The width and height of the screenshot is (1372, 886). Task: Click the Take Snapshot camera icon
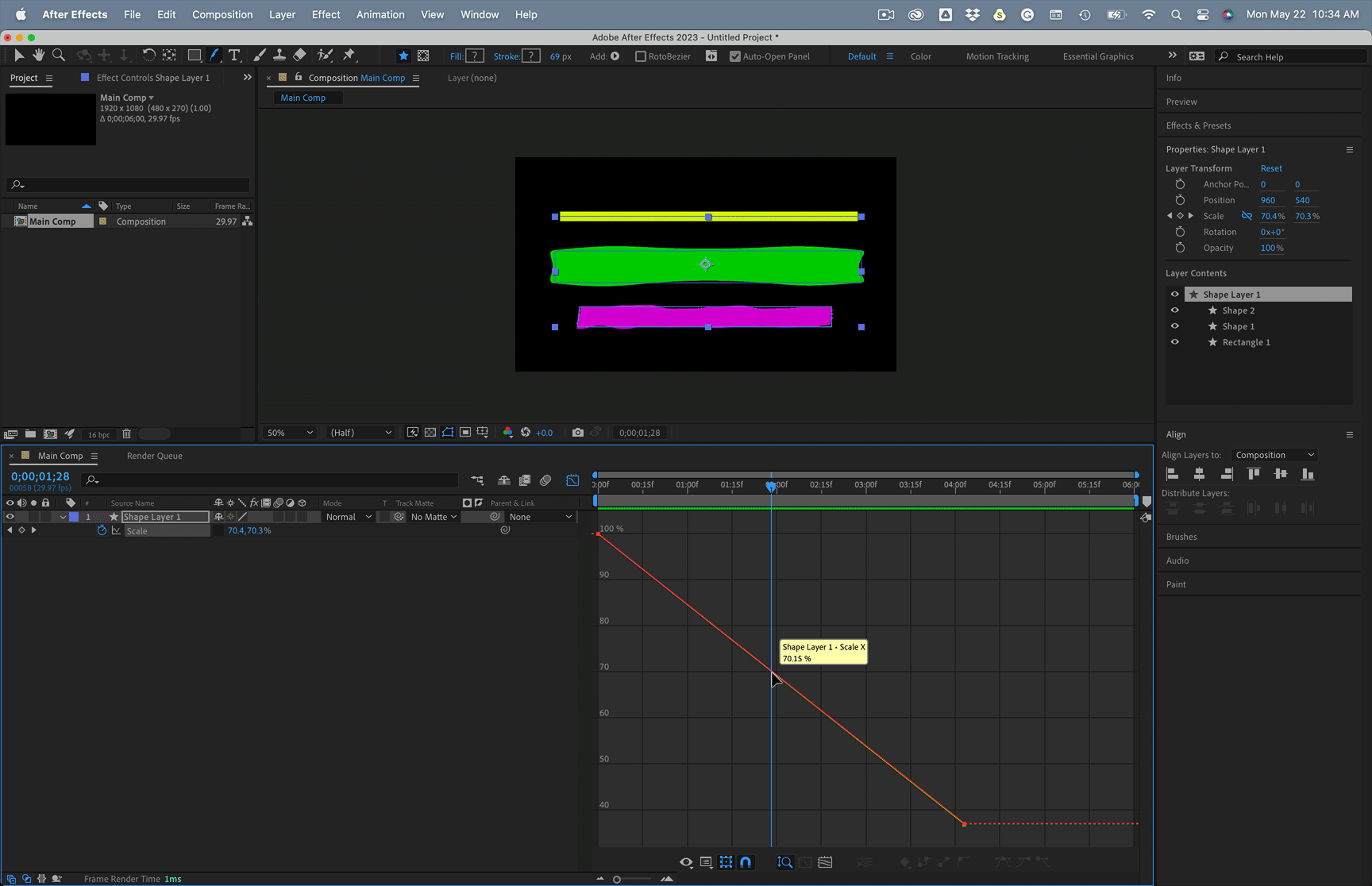tap(578, 433)
